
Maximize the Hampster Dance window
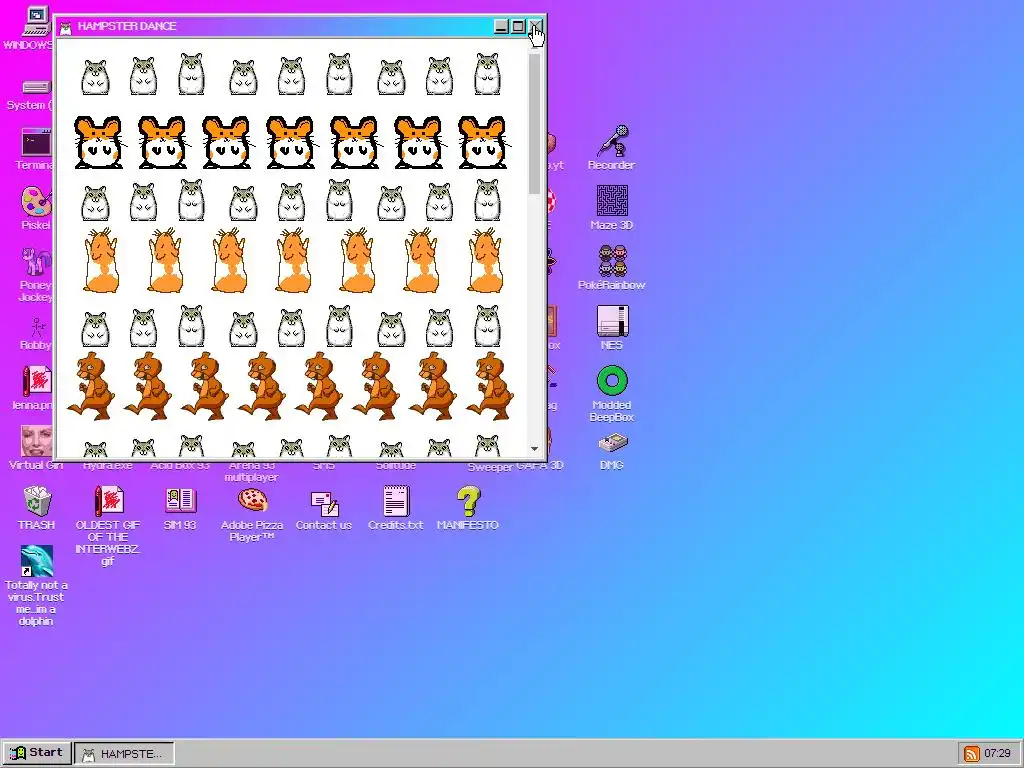(x=518, y=26)
